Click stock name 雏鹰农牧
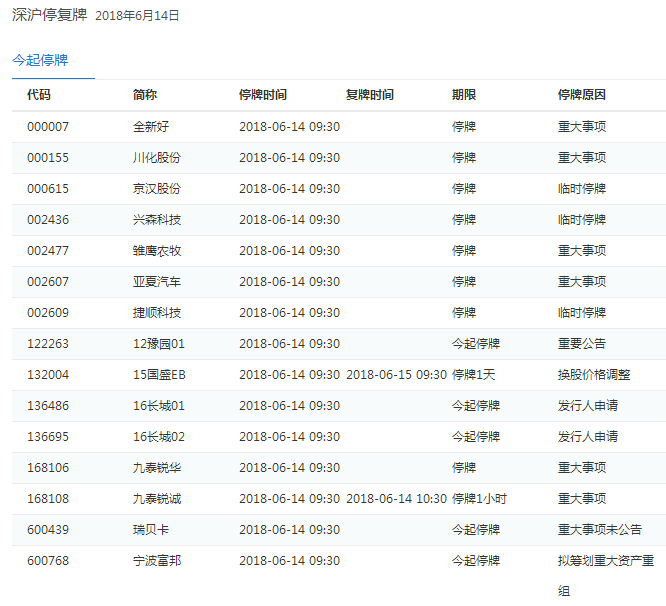 click(x=157, y=251)
